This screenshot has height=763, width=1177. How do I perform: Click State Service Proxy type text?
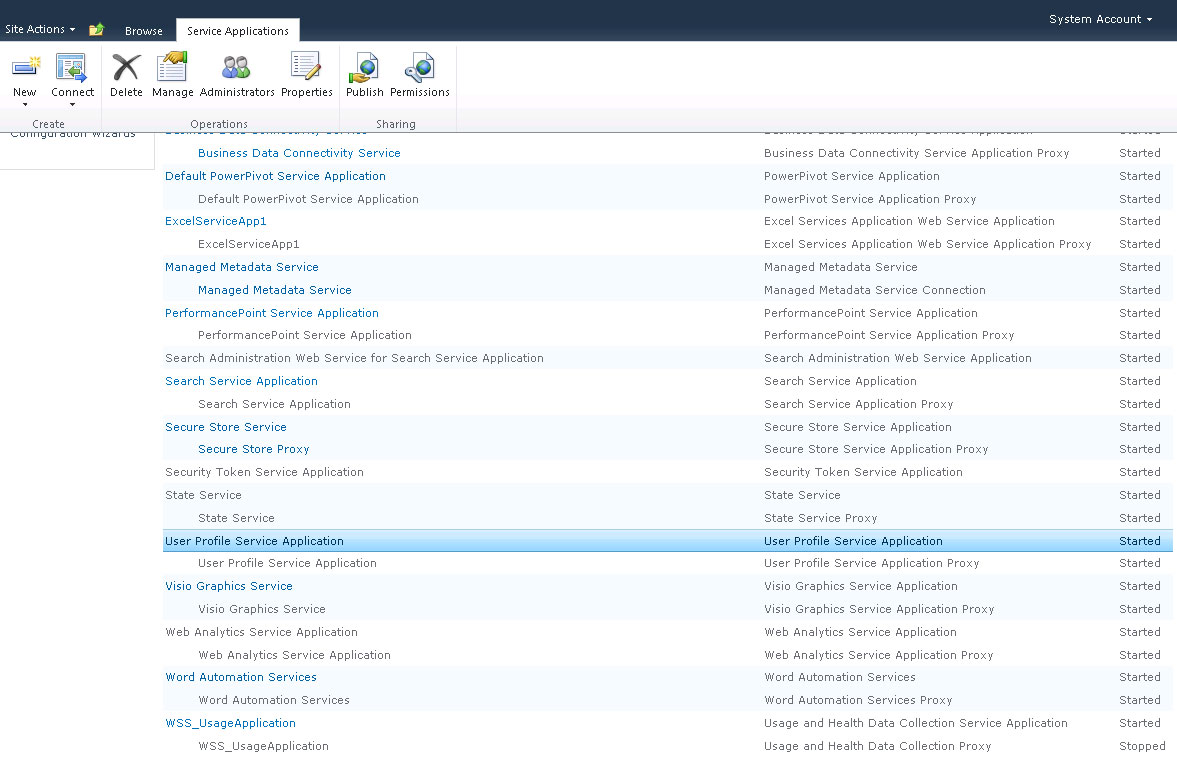tap(820, 518)
